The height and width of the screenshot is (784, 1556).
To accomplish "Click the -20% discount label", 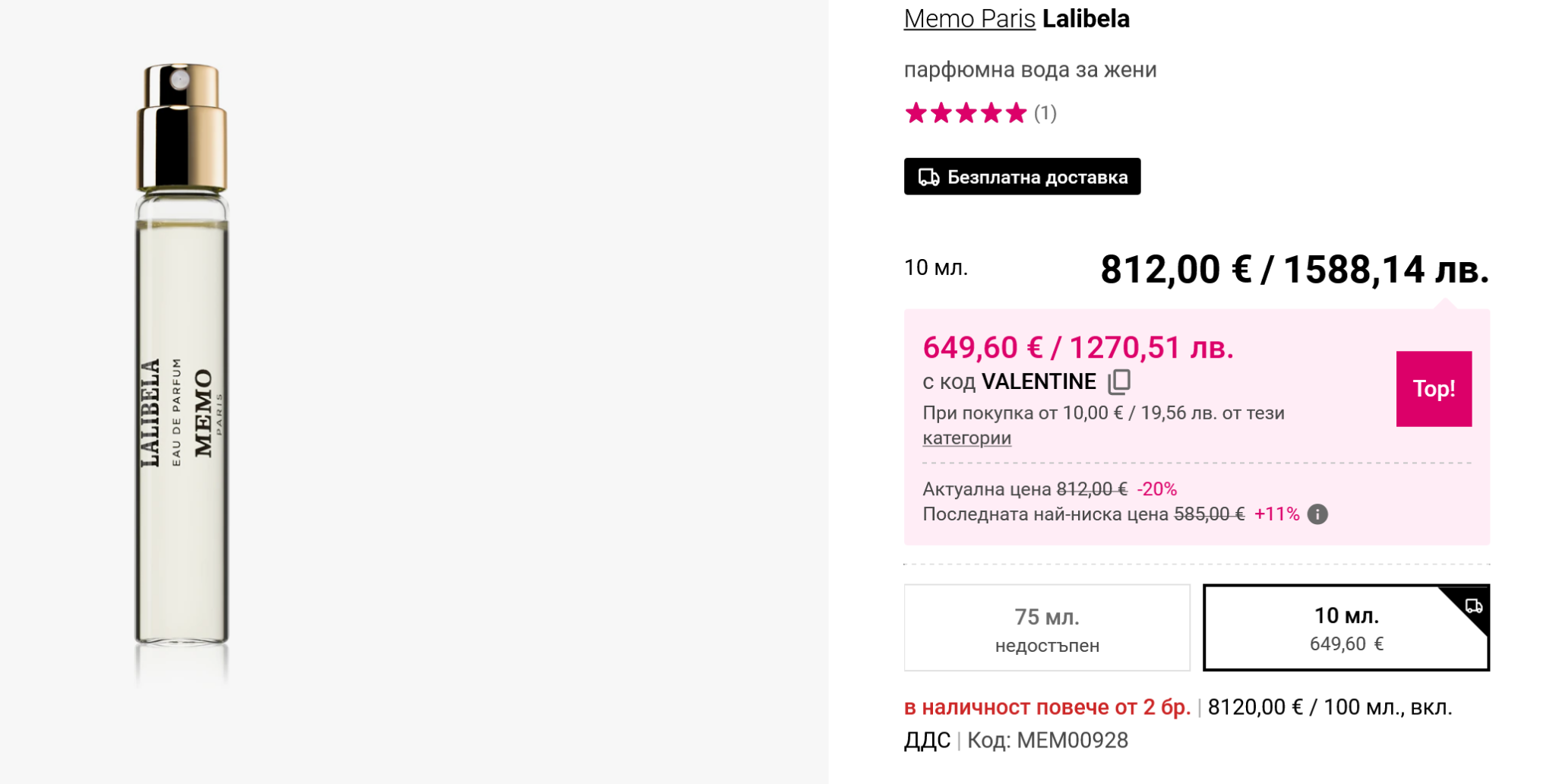I will [1156, 488].
